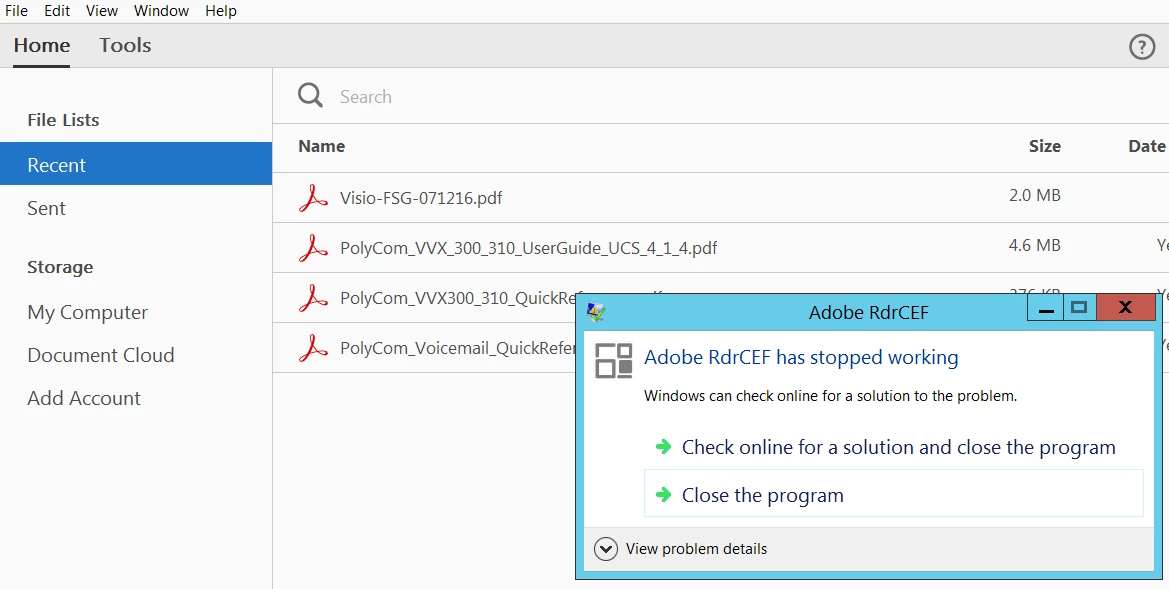Click the help question mark icon

[x=1141, y=47]
